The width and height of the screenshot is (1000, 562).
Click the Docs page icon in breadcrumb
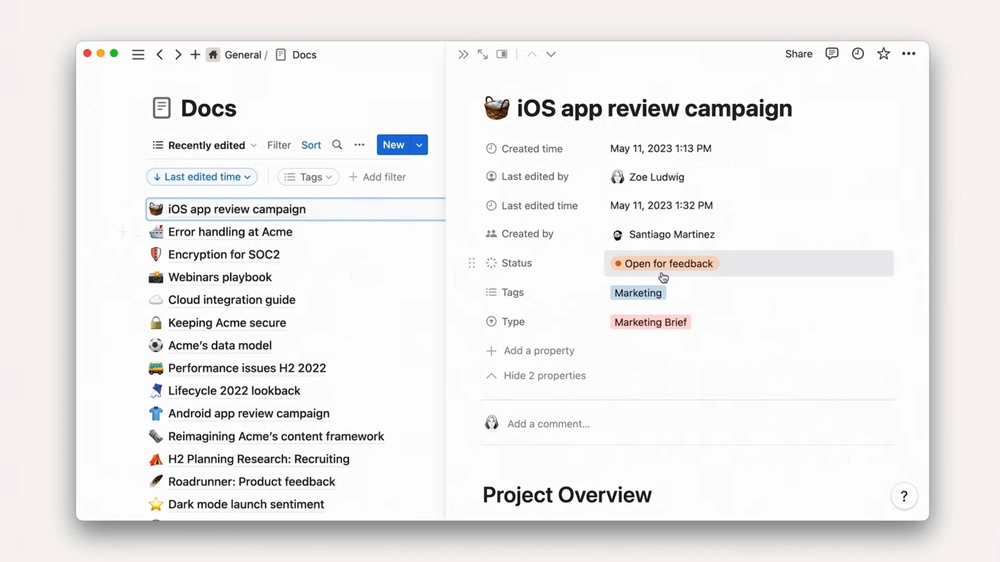(x=281, y=55)
